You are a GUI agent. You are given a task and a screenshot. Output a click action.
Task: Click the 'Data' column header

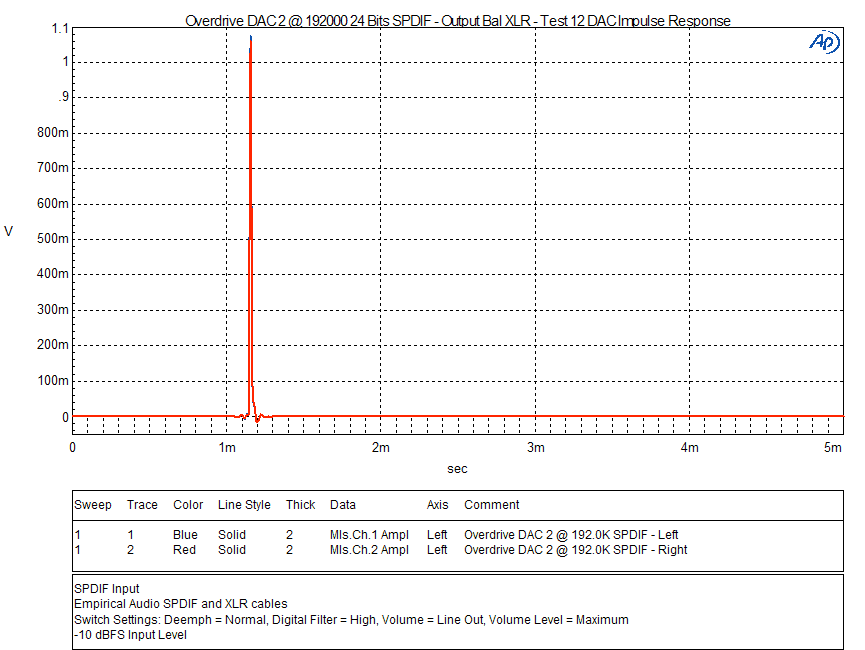point(343,505)
